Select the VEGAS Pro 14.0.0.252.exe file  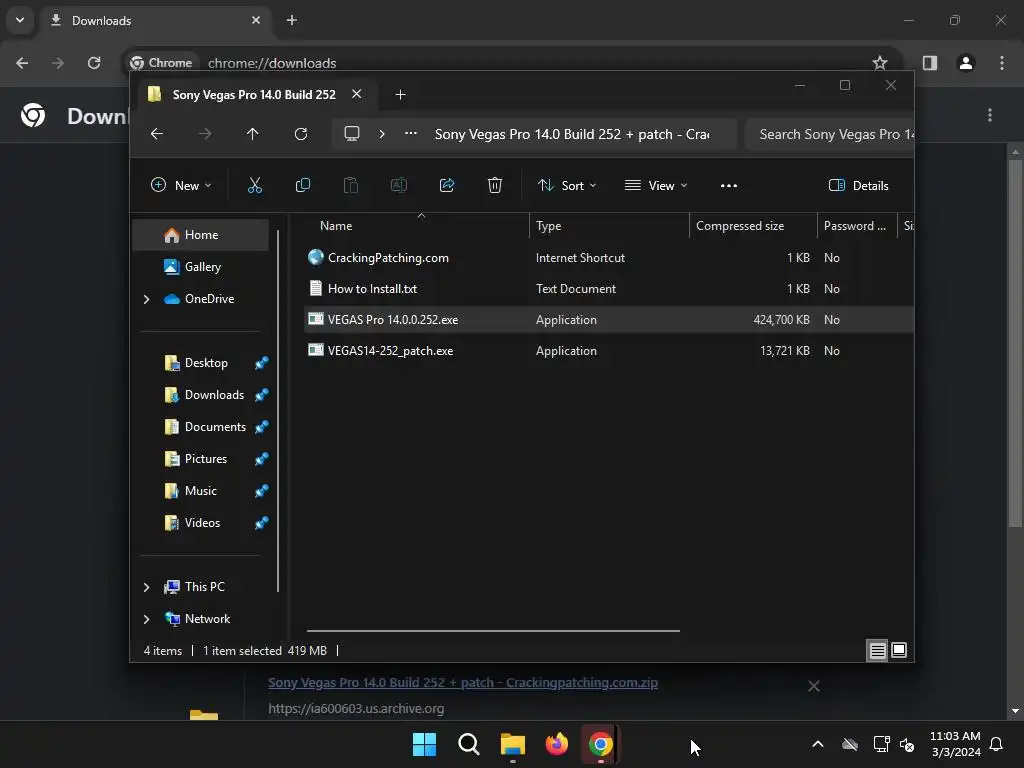tap(392, 320)
